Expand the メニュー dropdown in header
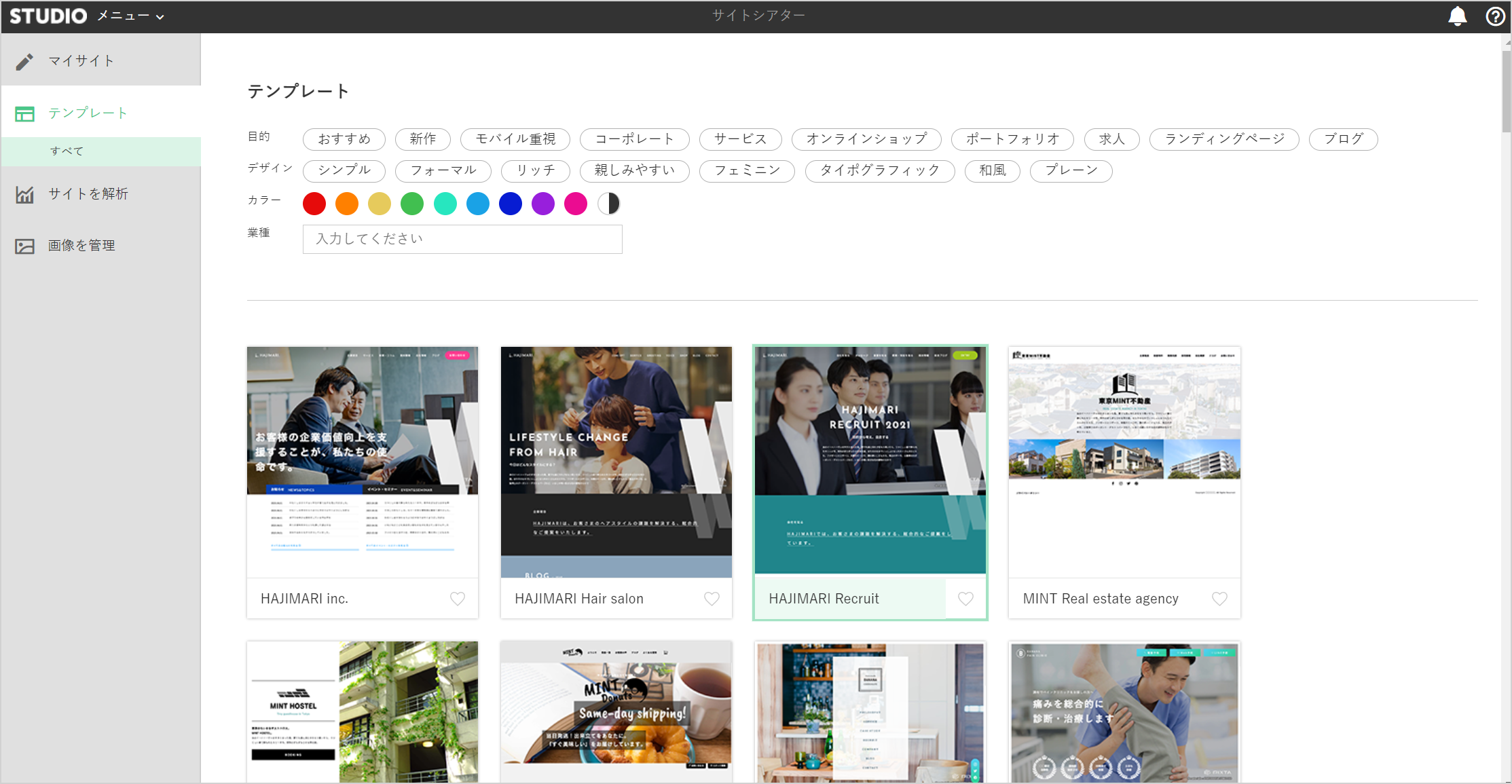 (131, 16)
